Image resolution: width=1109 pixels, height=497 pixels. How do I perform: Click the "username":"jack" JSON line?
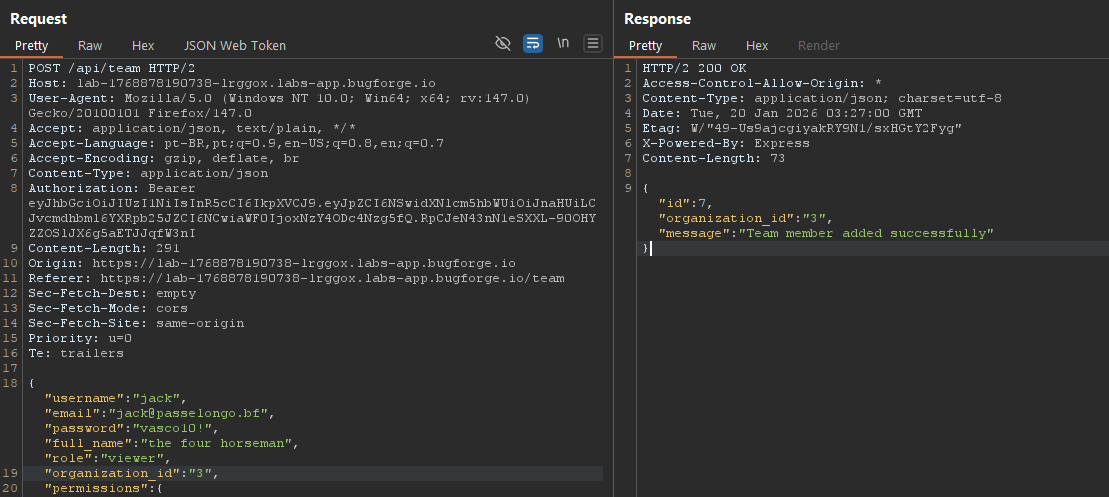tap(115, 398)
